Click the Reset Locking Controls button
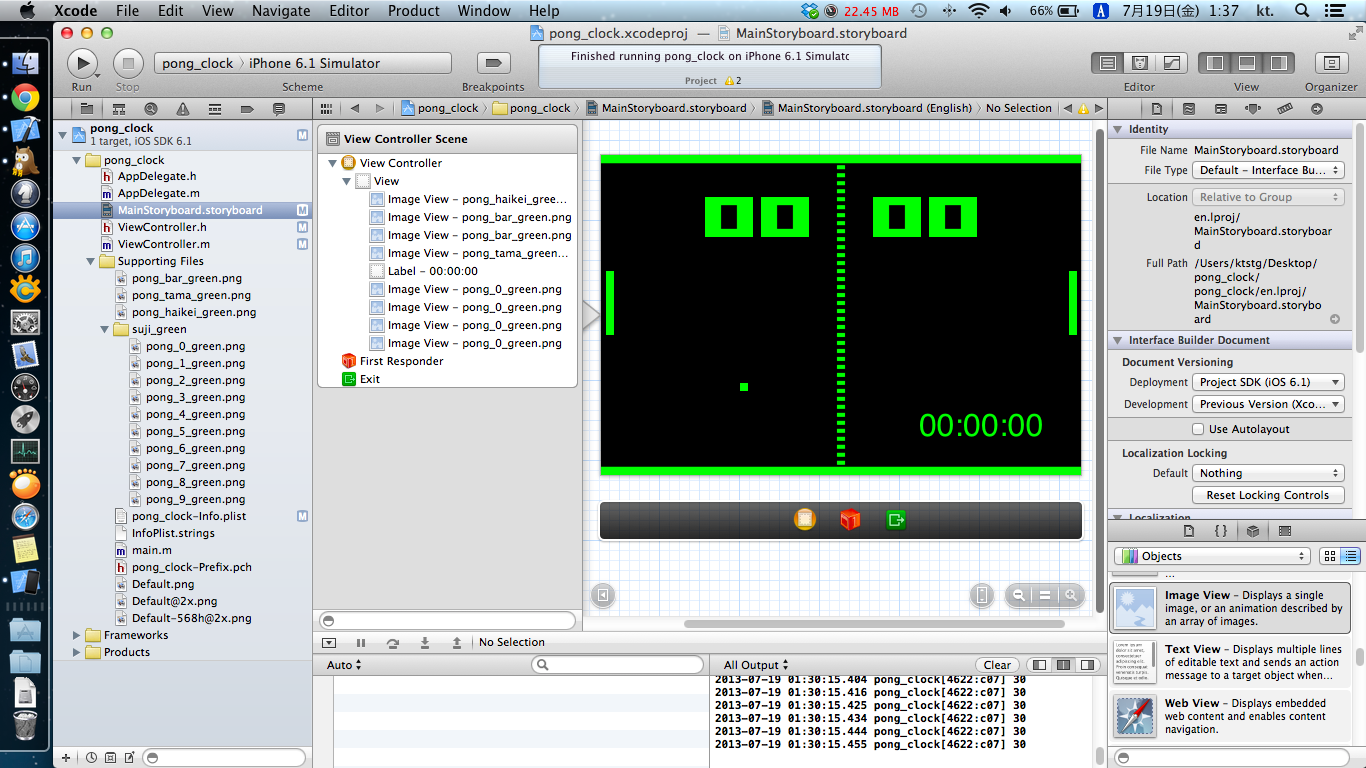This screenshot has height=768, width=1366. tap(1268, 495)
